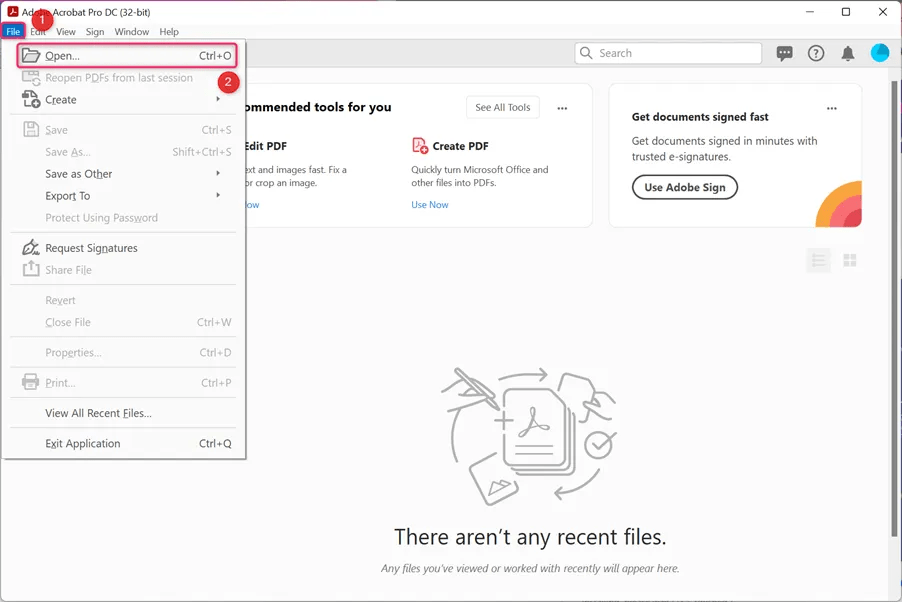Open the Help menu
Viewport: 902px width, 602px height.
[x=169, y=32]
